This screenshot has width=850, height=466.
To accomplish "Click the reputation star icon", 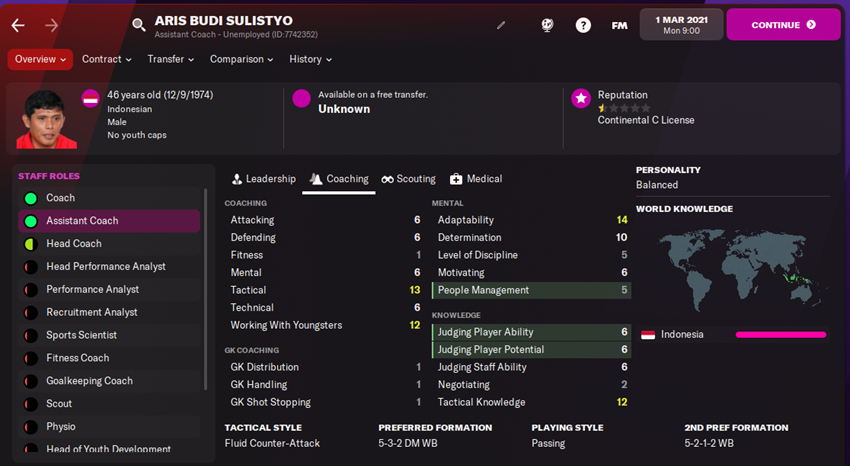I will [580, 98].
